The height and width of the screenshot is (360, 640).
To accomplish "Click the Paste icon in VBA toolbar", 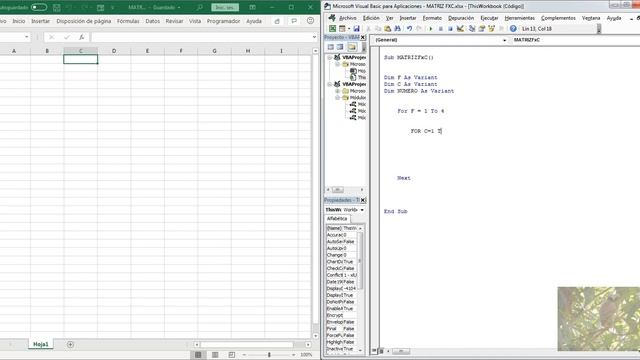I will pyautogui.click(x=388, y=29).
